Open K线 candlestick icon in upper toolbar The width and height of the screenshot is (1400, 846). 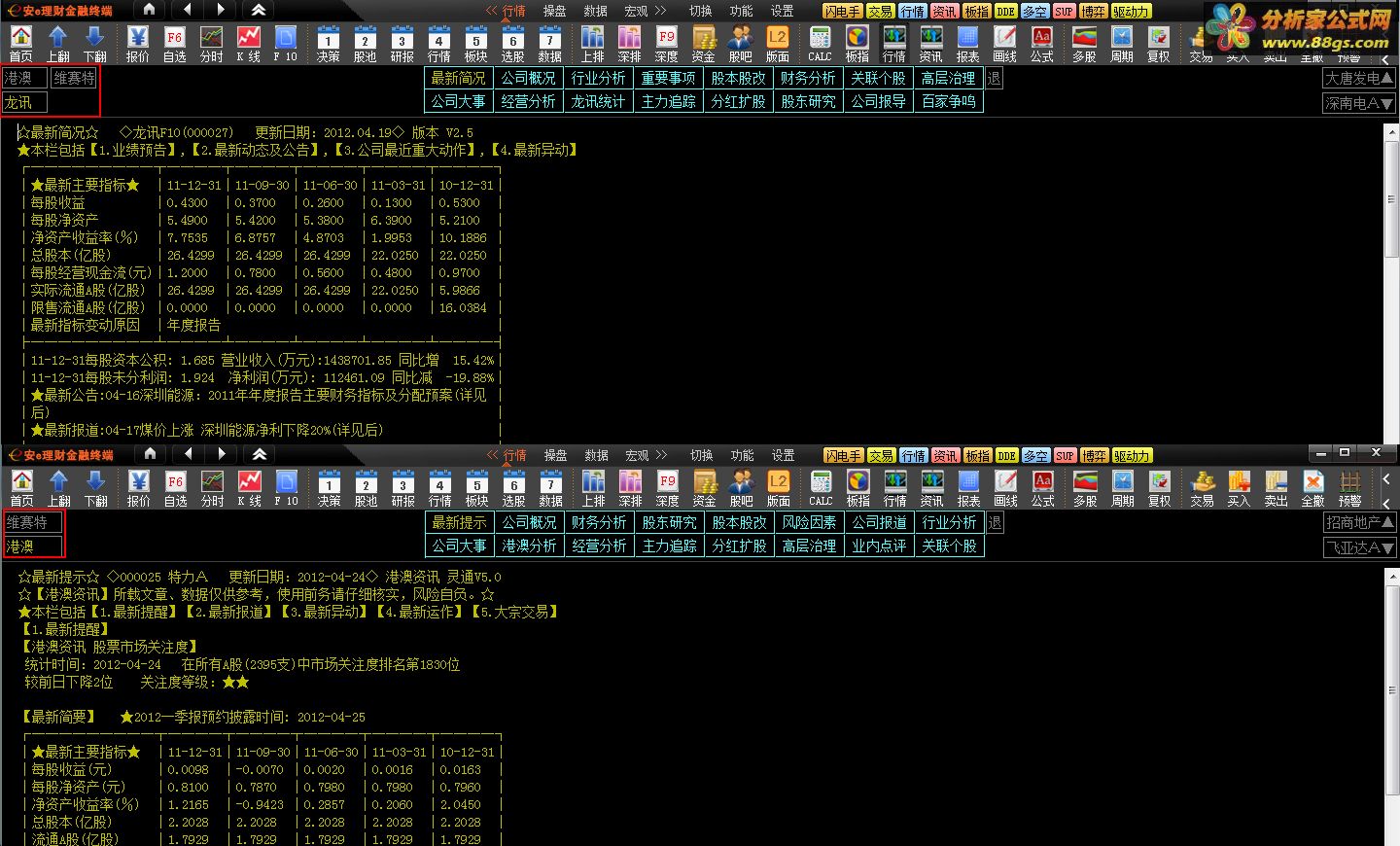(249, 44)
